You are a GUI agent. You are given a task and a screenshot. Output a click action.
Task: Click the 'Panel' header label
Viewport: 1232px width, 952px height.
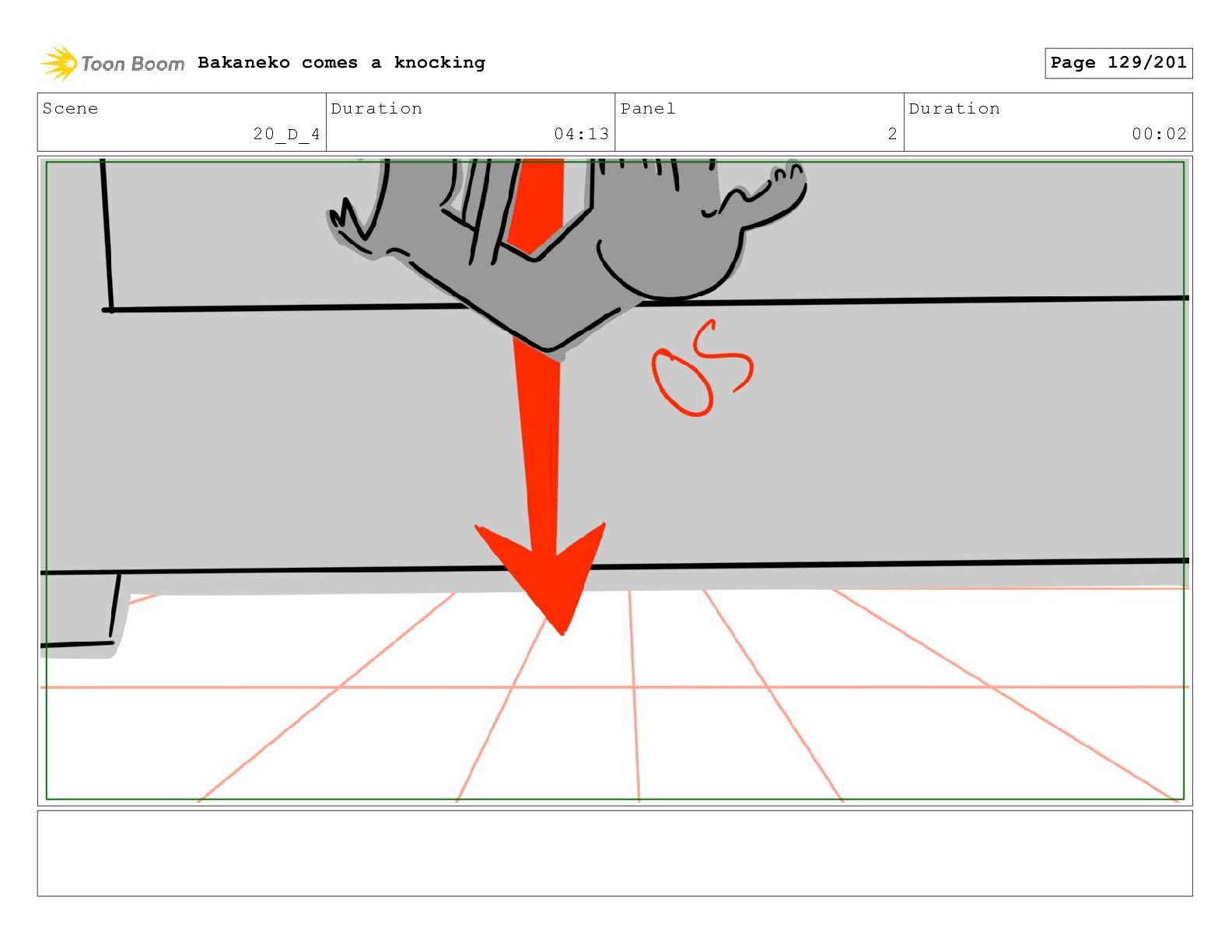tap(648, 109)
